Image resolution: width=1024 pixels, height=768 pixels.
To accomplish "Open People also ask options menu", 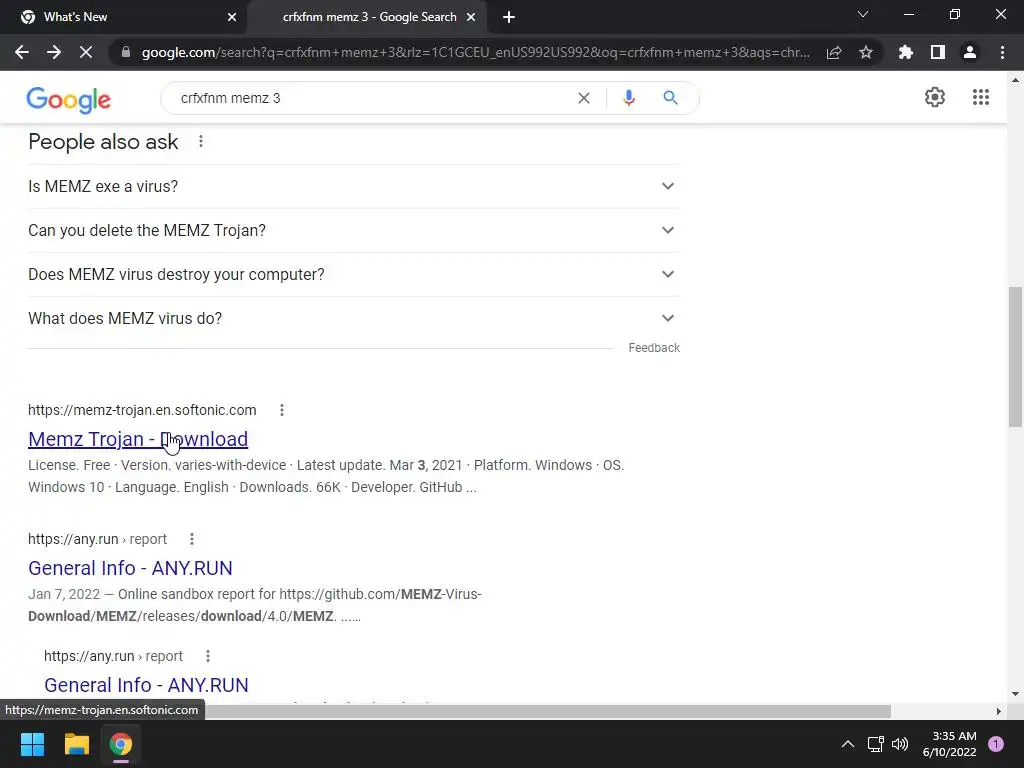I will click(x=201, y=141).
